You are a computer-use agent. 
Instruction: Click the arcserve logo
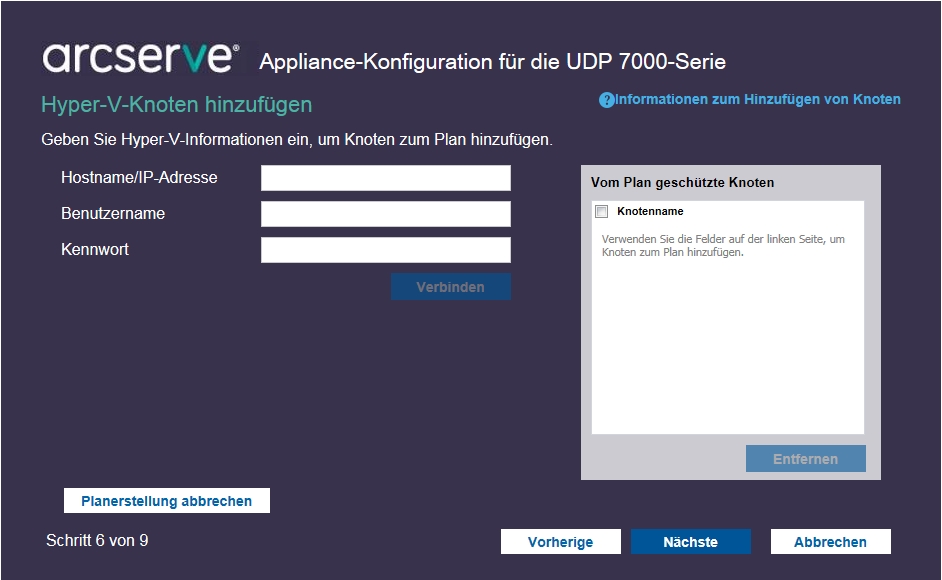pyautogui.click(x=141, y=58)
